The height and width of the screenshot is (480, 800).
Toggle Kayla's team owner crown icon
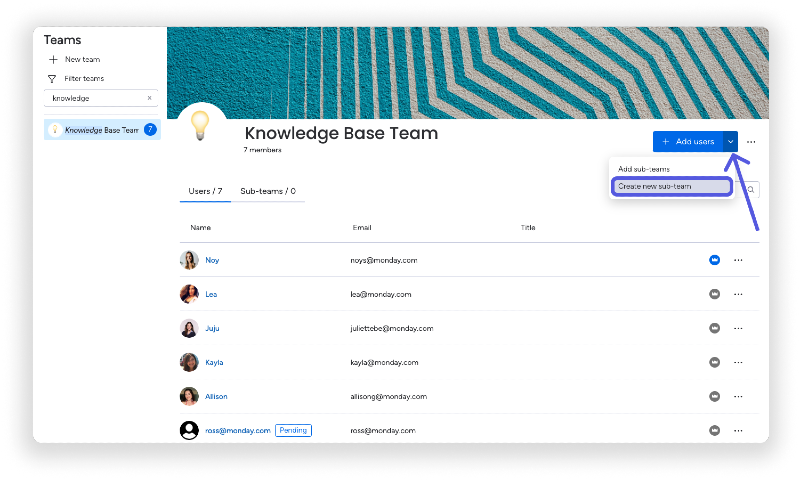715,363
